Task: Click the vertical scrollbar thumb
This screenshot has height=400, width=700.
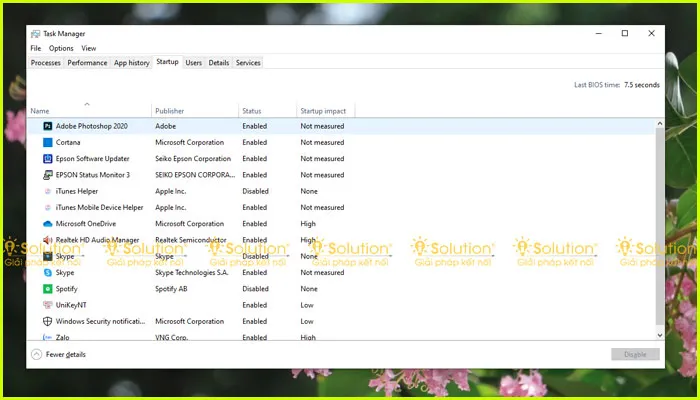Action: click(x=660, y=226)
